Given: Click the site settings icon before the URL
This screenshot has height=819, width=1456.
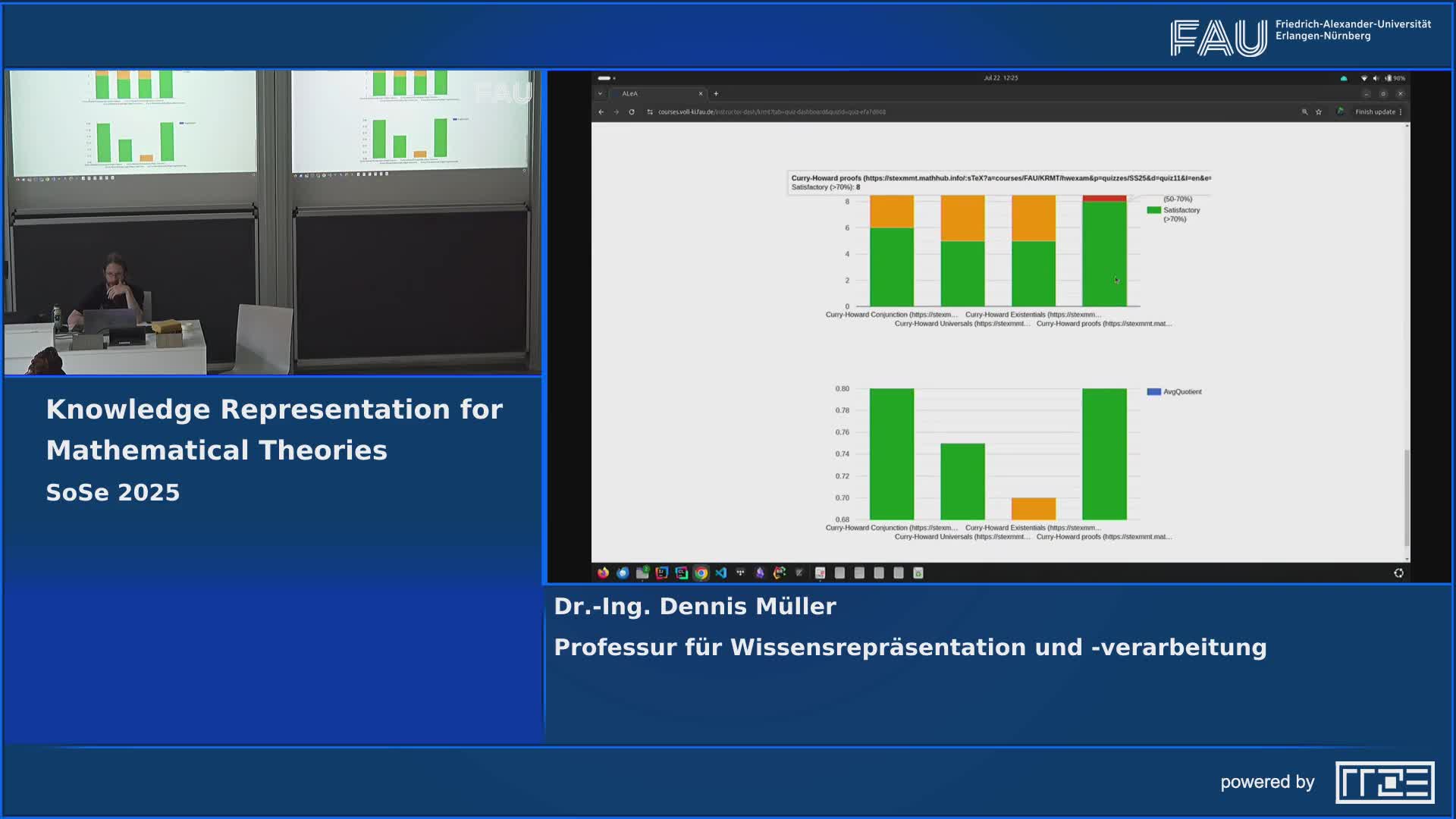Looking at the screenshot, I should (650, 112).
